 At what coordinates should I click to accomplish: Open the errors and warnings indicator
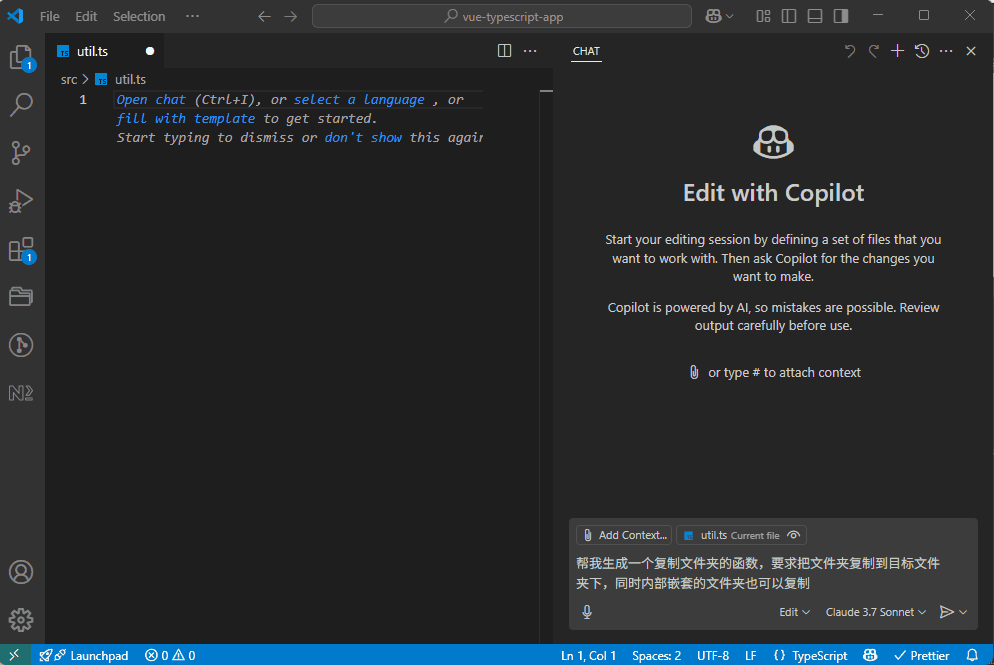(x=170, y=655)
